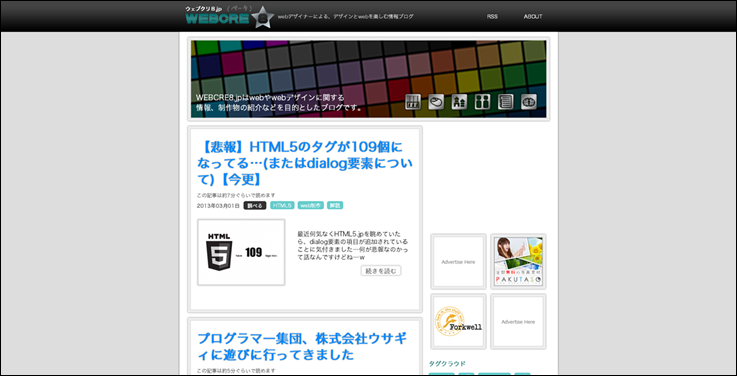This screenshot has height=376, width=737.
Task: Click the Forkwell ad banner
Action: 458,321
